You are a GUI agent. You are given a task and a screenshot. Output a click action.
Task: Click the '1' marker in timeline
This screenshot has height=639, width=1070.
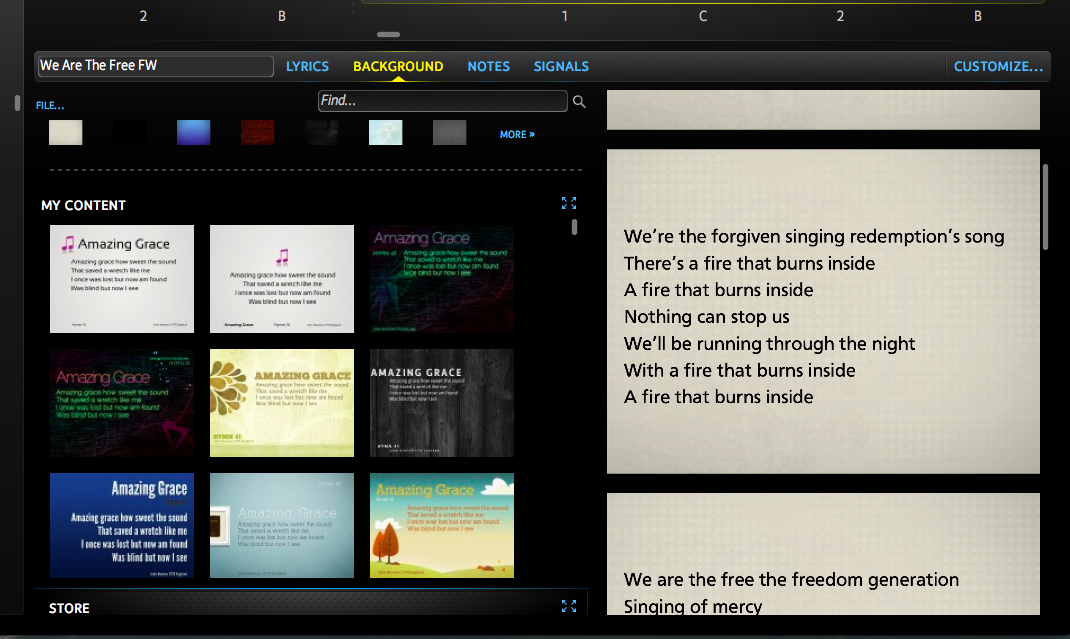tap(565, 16)
